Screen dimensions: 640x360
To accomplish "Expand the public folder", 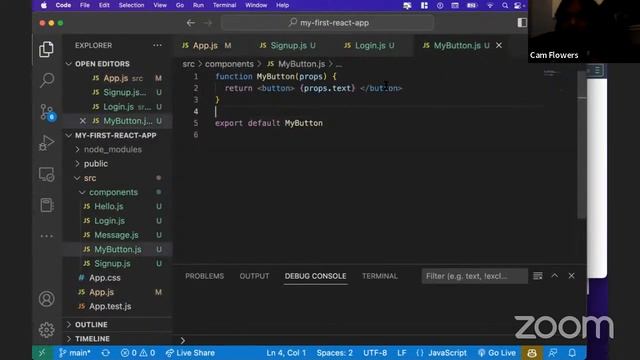I will click(77, 164).
